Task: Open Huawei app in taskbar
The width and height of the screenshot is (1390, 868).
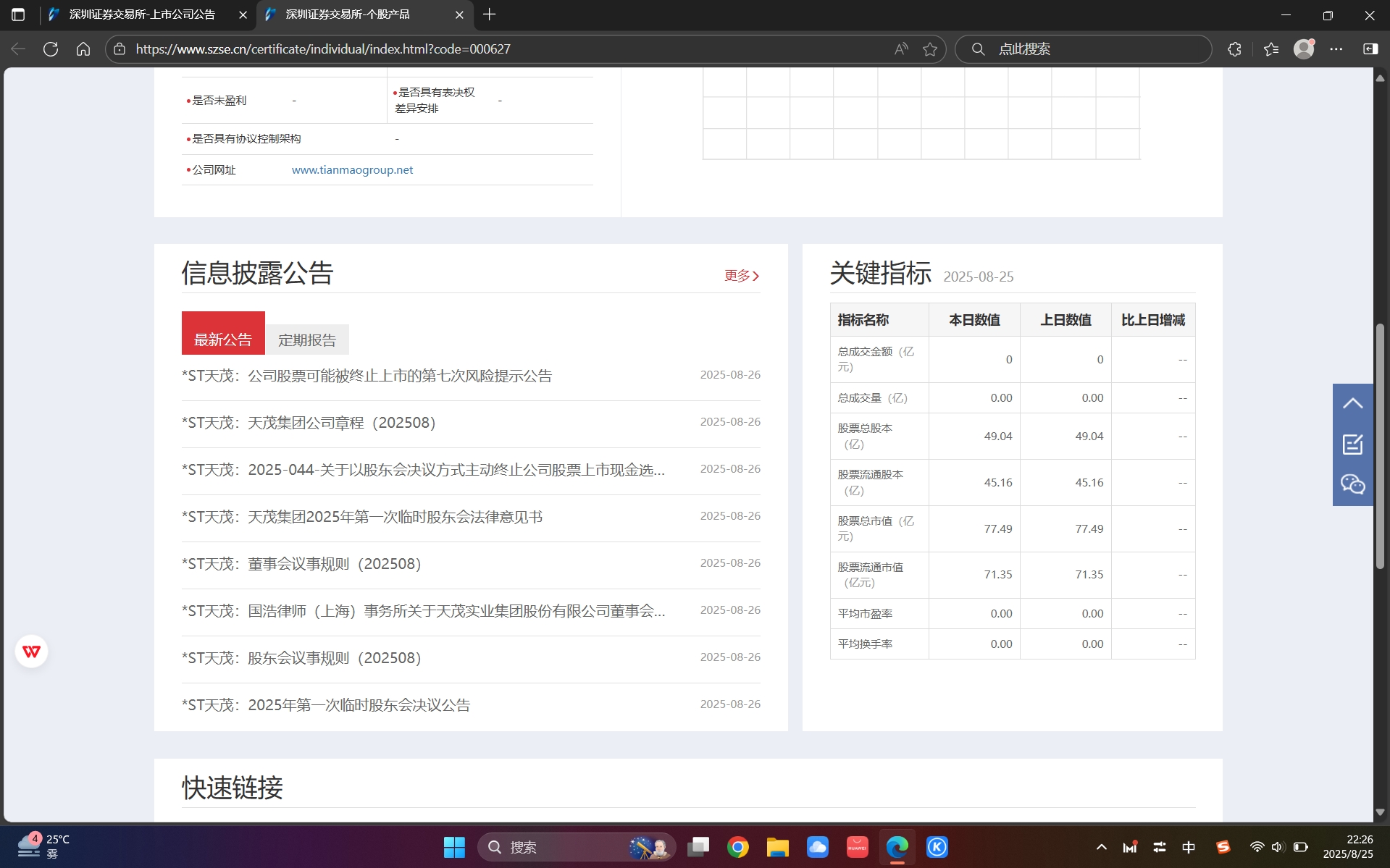Action: pyautogui.click(x=858, y=847)
